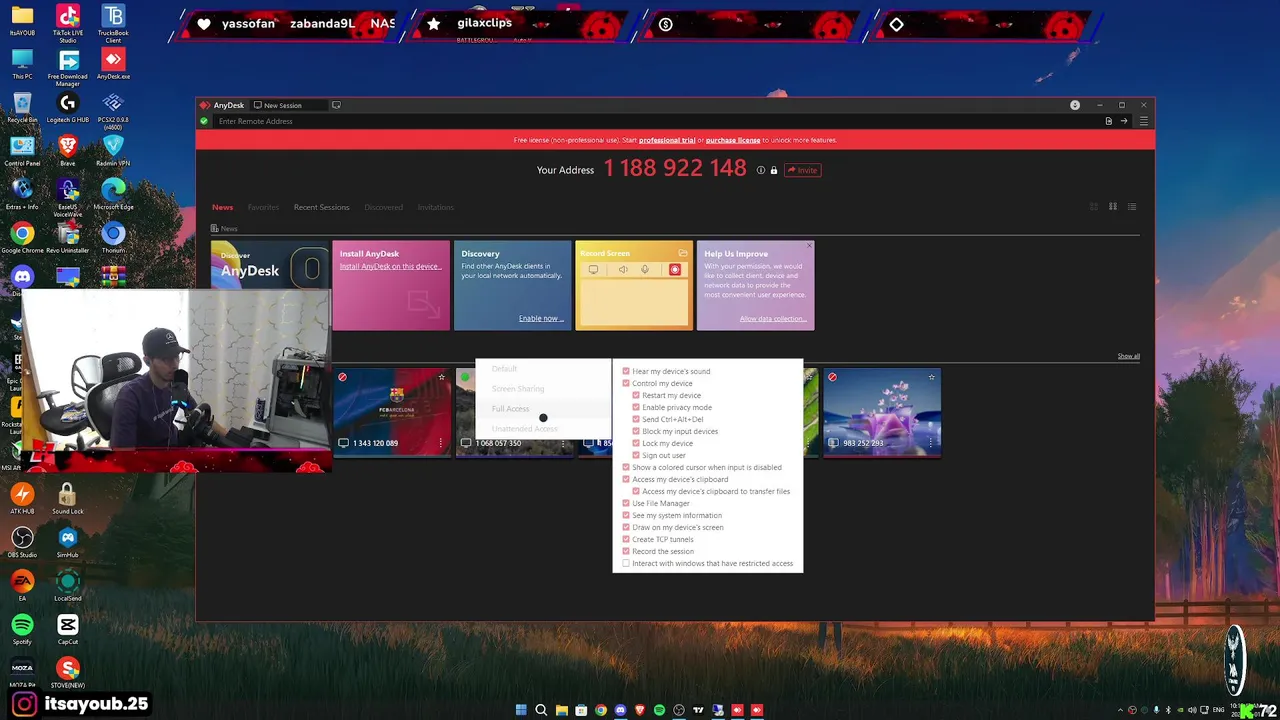The height and width of the screenshot is (720, 1280).
Task: Switch to small tiles view
Action: 1112,207
